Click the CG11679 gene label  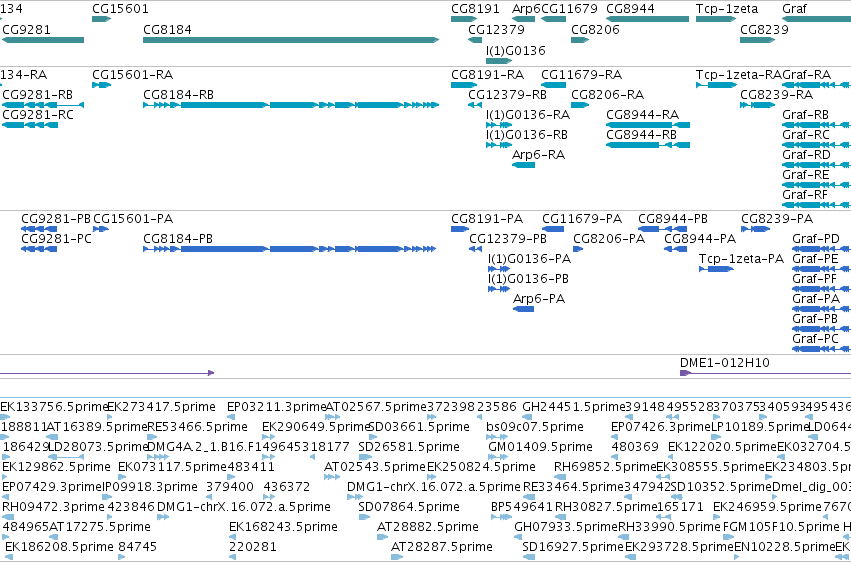(569, 9)
